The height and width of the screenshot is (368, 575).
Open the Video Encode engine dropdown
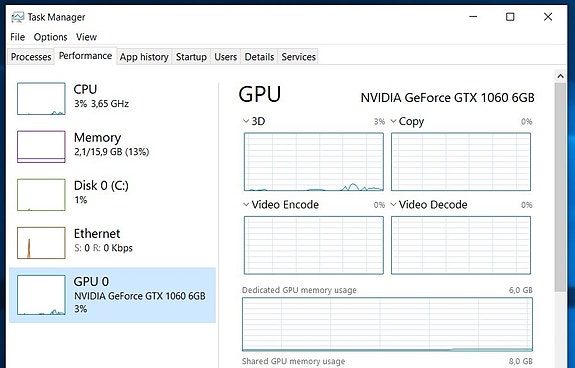point(246,204)
